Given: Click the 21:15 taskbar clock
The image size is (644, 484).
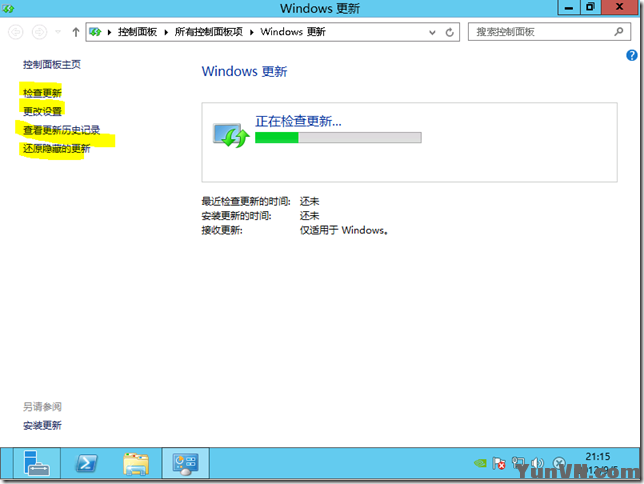Looking at the screenshot, I should click(x=598, y=457).
